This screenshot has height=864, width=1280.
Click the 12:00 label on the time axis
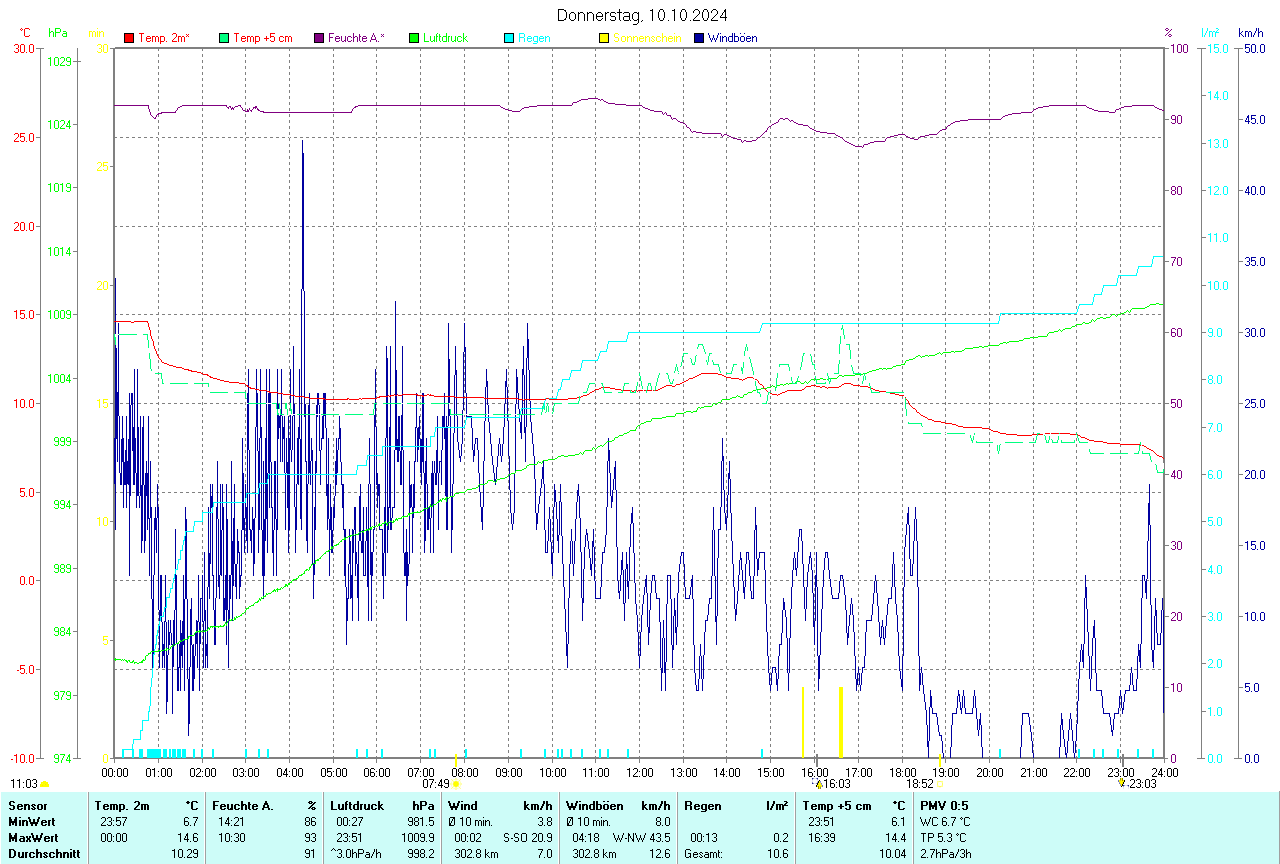click(x=640, y=773)
